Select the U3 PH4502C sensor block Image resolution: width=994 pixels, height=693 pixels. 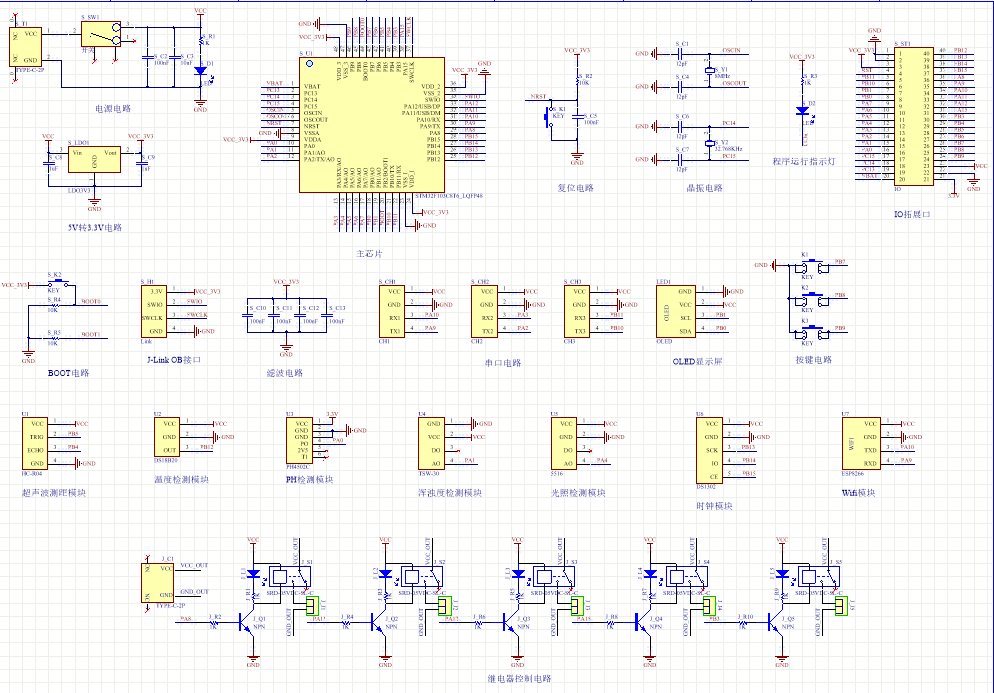point(299,441)
